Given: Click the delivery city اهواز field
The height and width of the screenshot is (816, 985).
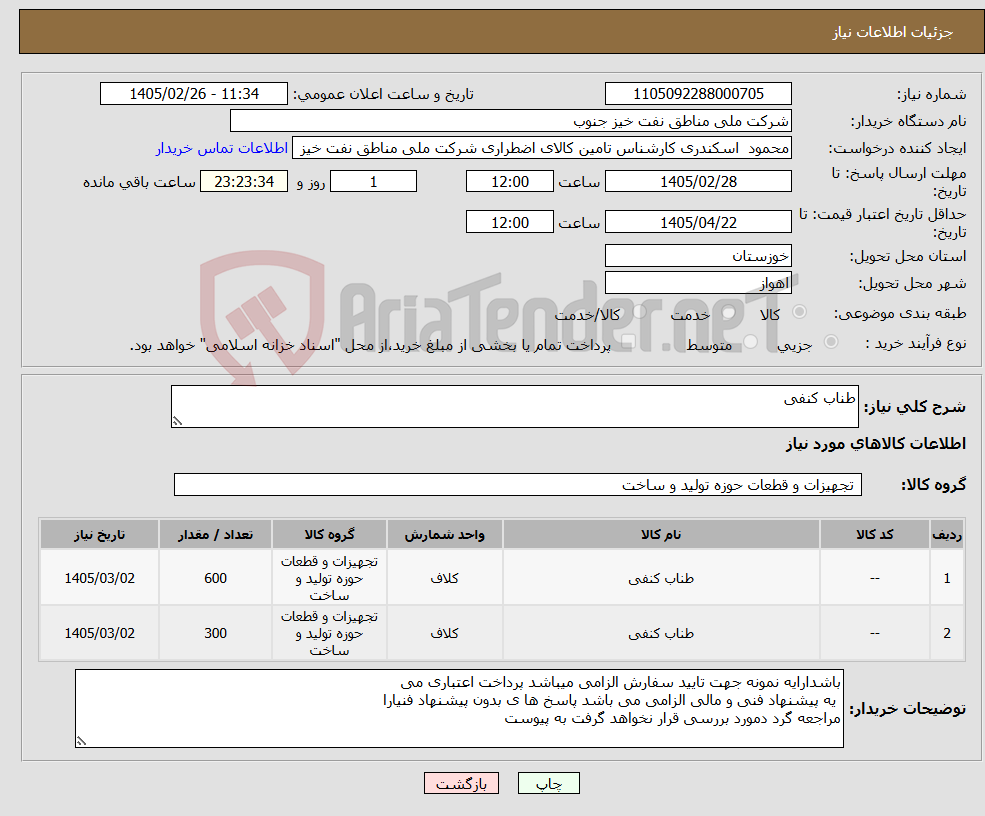Looking at the screenshot, I should pyautogui.click(x=698, y=283).
